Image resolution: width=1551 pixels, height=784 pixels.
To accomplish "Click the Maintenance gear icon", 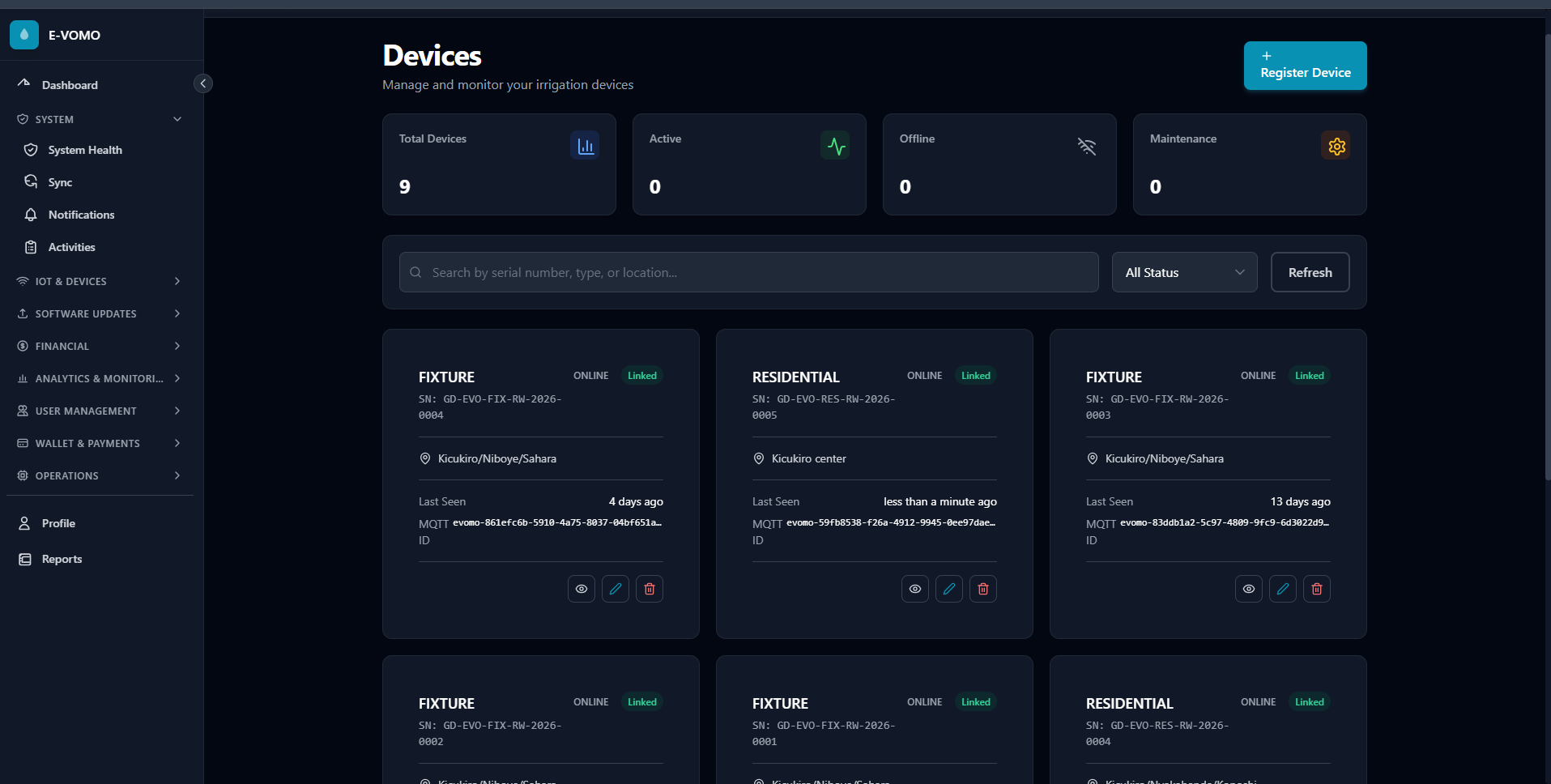I will tap(1336, 146).
